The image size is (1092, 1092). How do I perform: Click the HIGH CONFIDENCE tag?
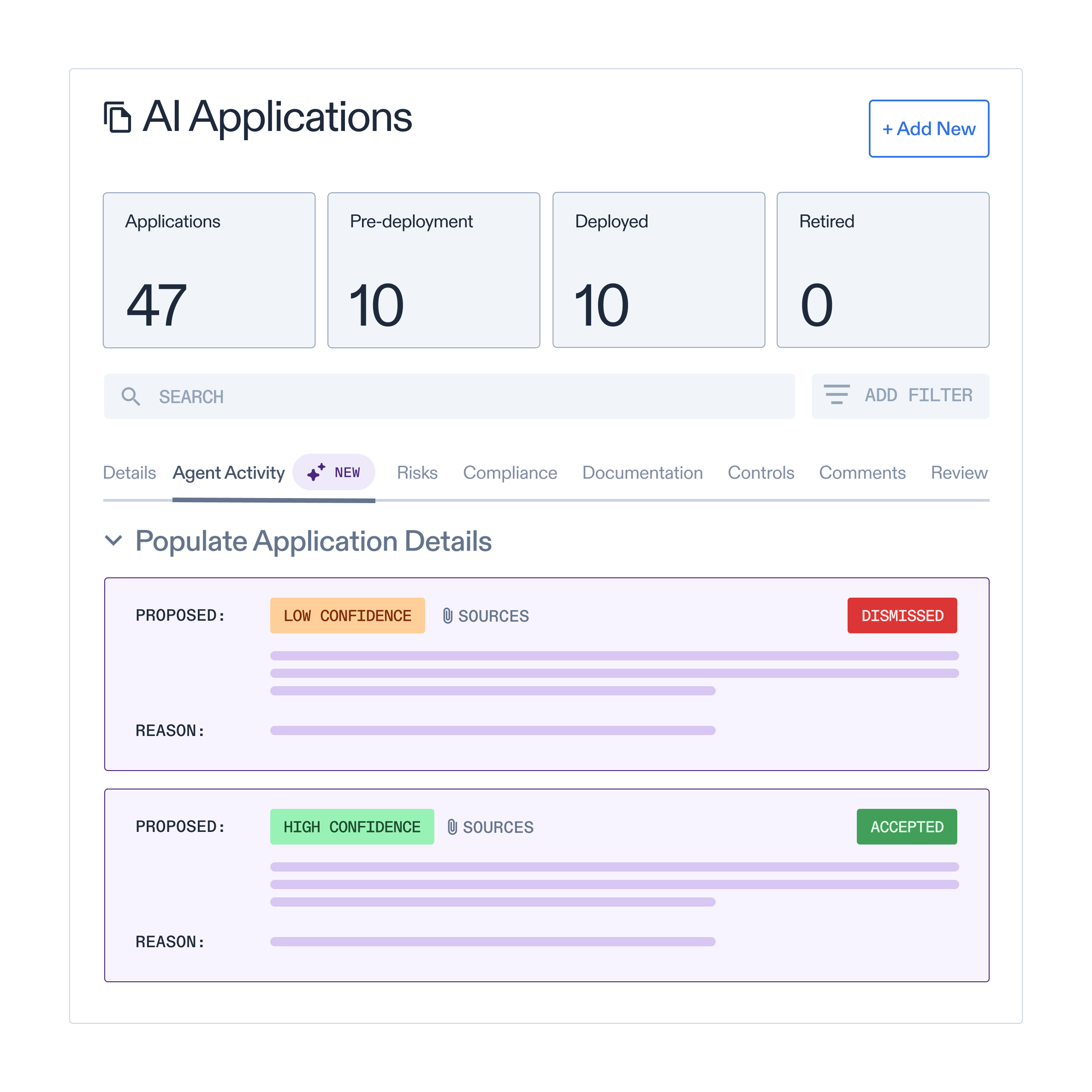(351, 827)
